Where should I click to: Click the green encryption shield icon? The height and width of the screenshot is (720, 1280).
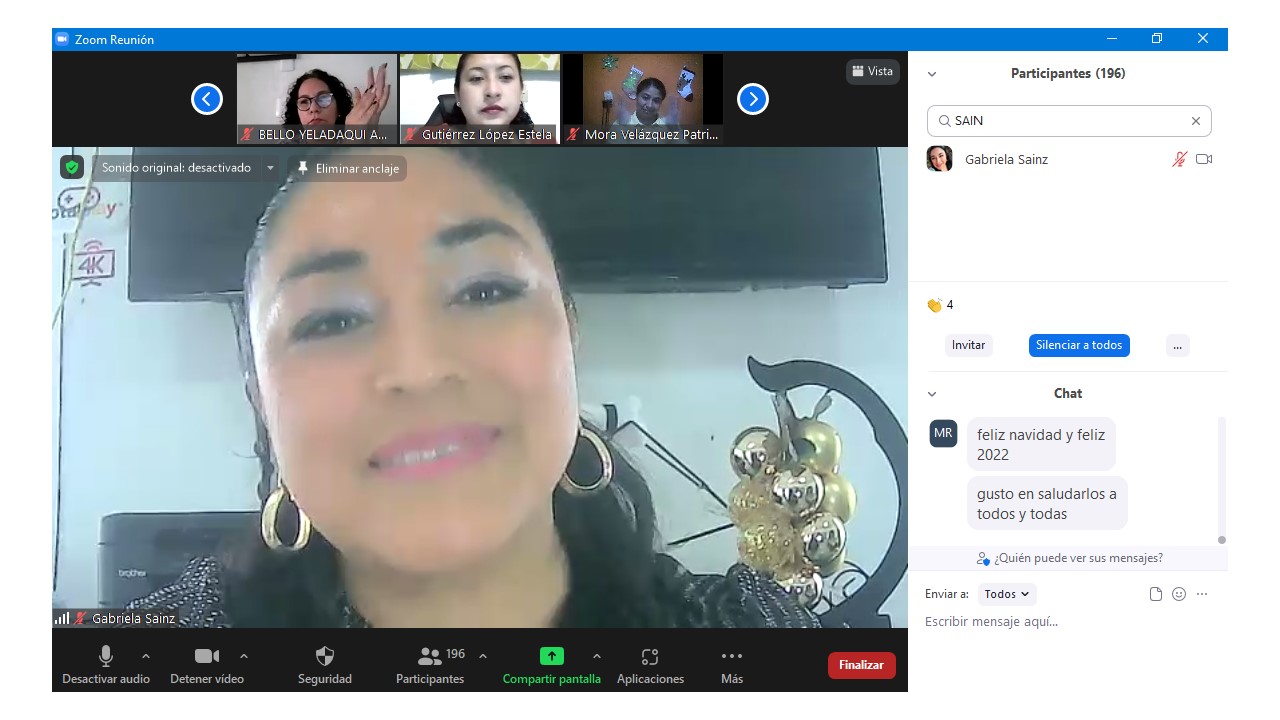click(x=71, y=168)
